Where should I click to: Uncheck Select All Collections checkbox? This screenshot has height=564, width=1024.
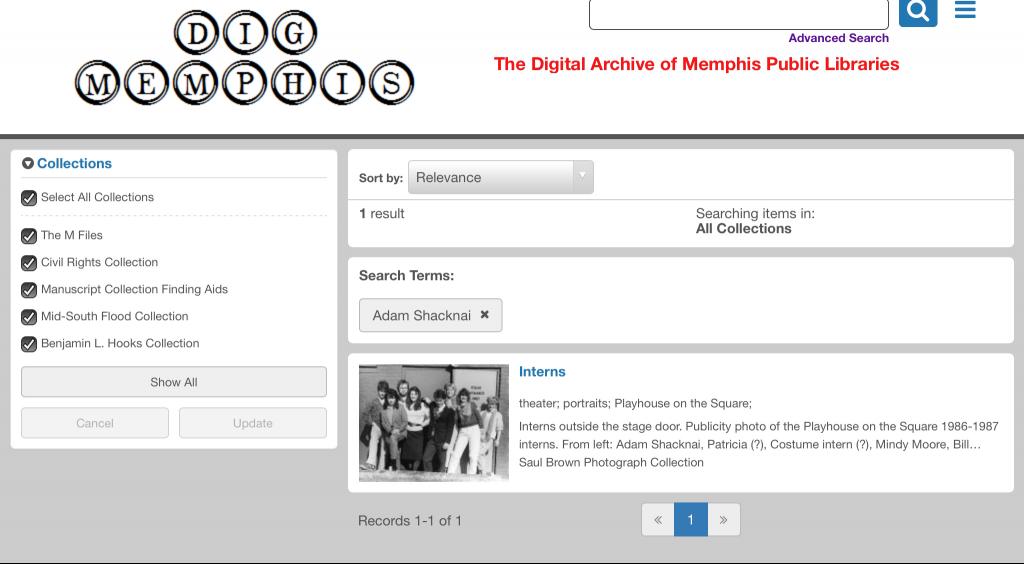click(x=29, y=198)
